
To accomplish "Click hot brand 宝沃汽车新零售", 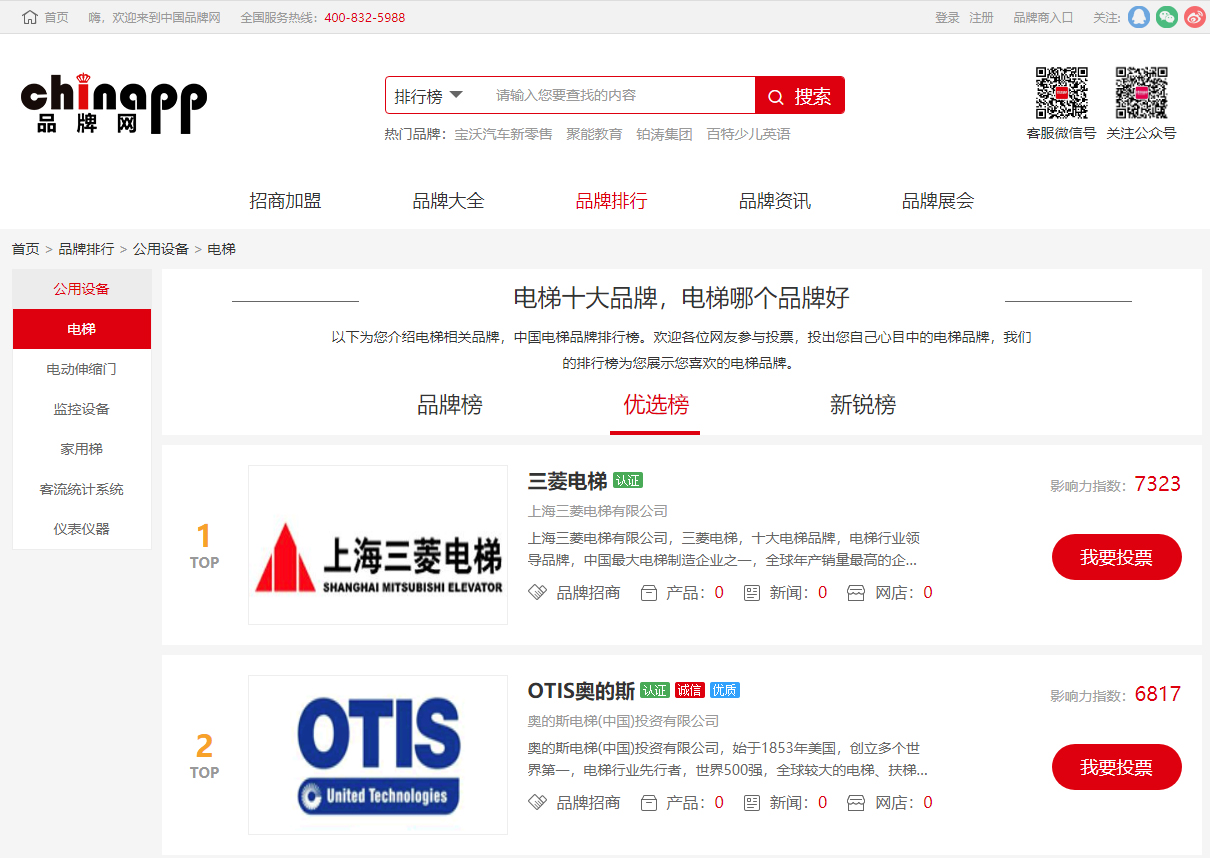I will click(x=503, y=134).
